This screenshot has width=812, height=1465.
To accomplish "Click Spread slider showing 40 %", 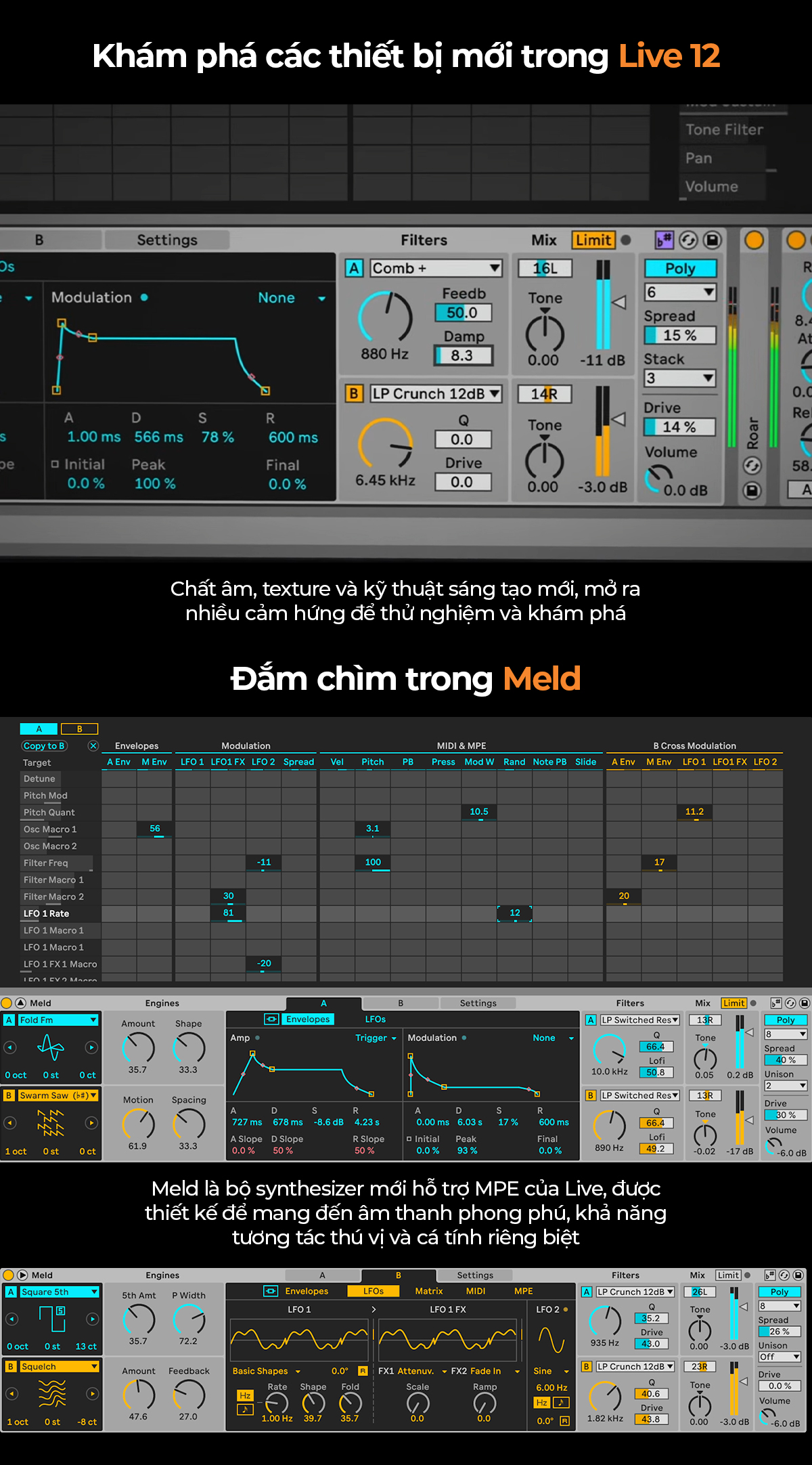I will pos(786,1060).
